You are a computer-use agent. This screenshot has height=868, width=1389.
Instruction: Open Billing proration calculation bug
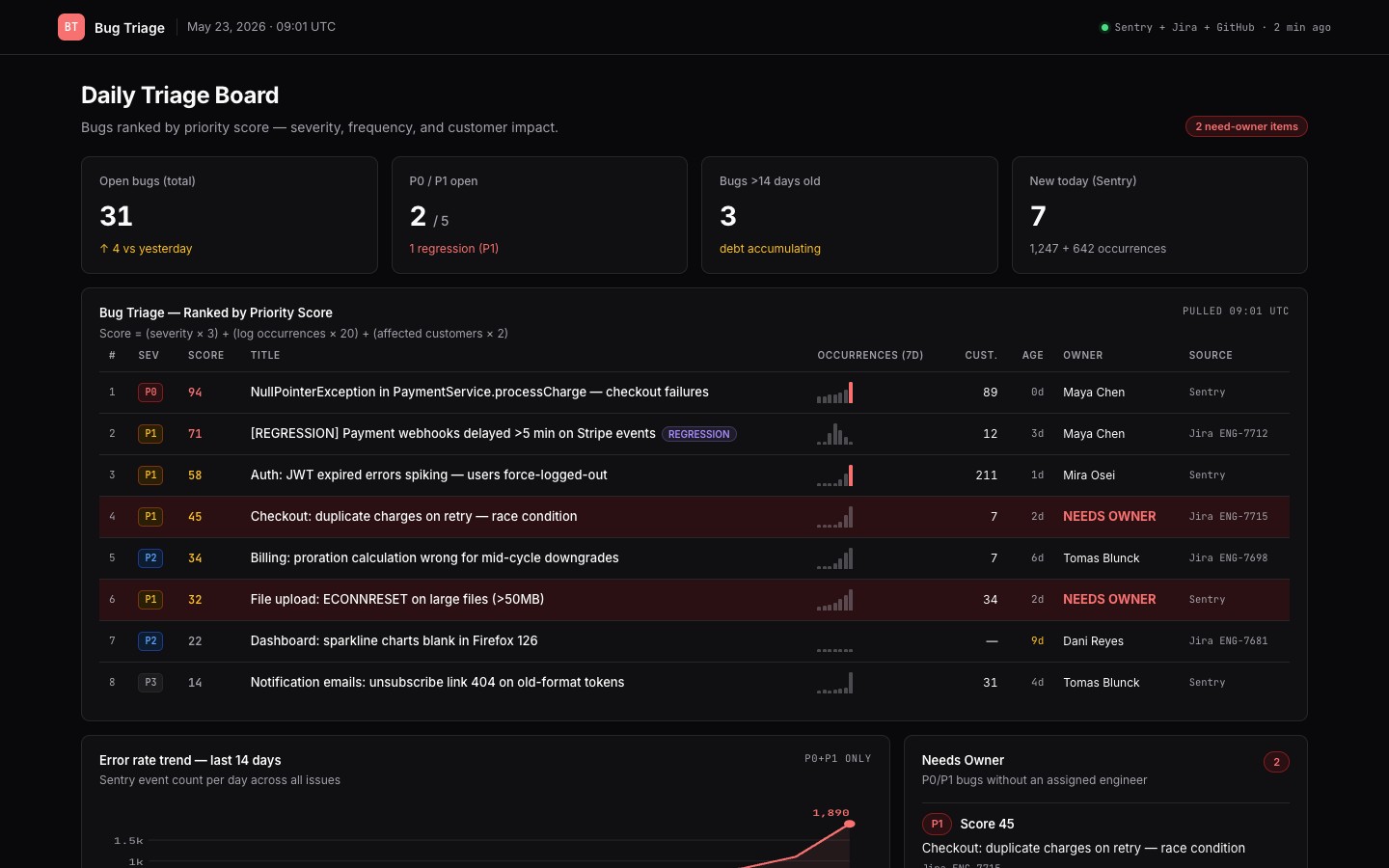click(434, 557)
